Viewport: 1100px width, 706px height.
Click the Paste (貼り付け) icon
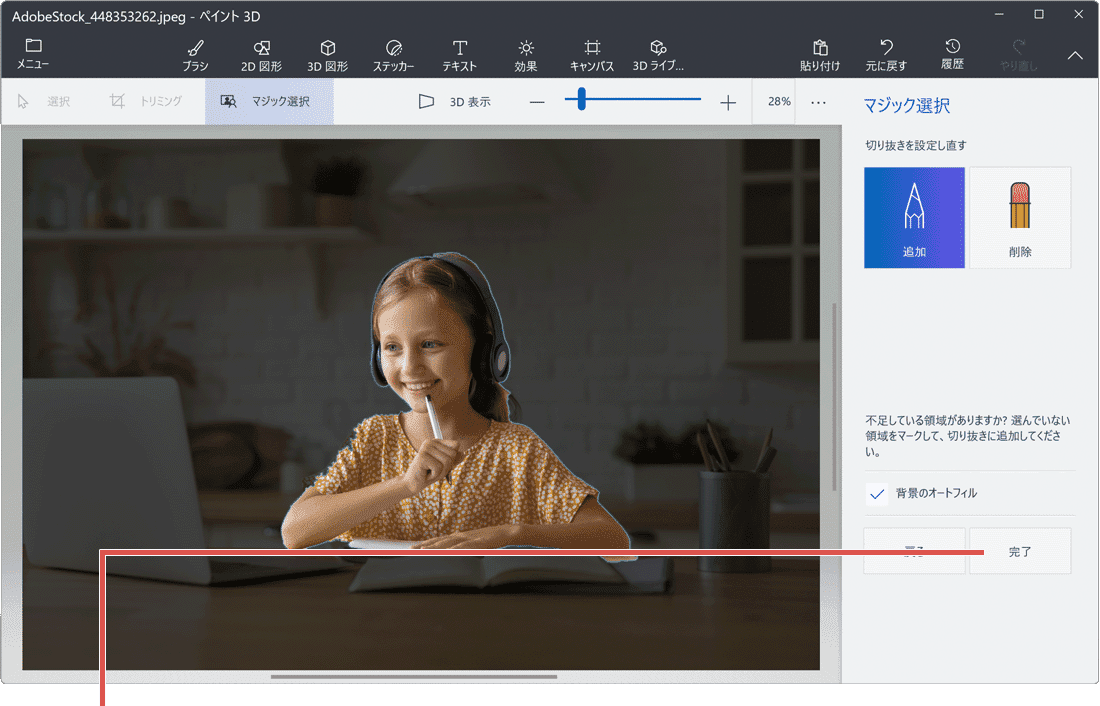tap(820, 55)
